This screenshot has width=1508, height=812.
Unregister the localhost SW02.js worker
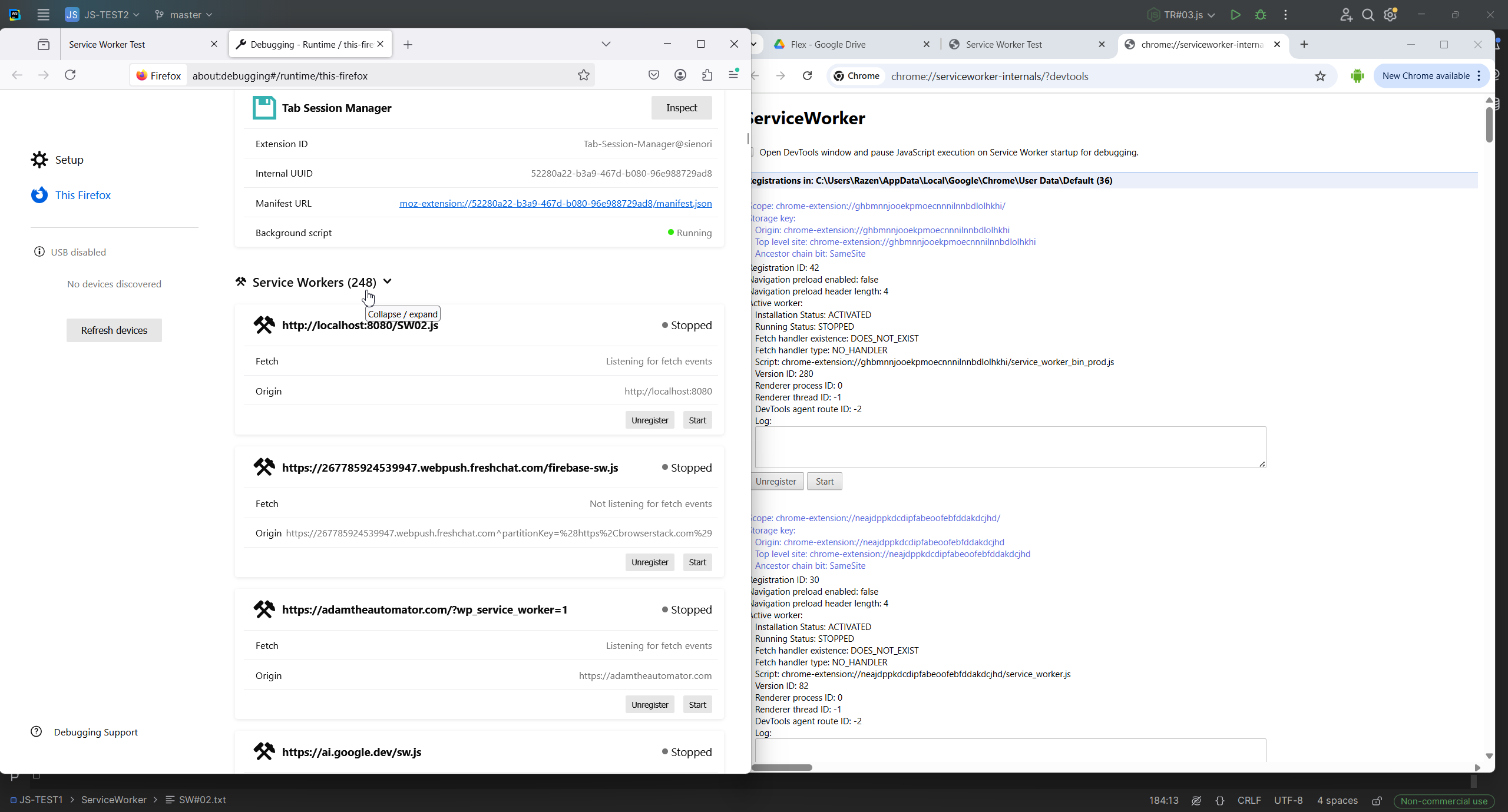(x=649, y=420)
